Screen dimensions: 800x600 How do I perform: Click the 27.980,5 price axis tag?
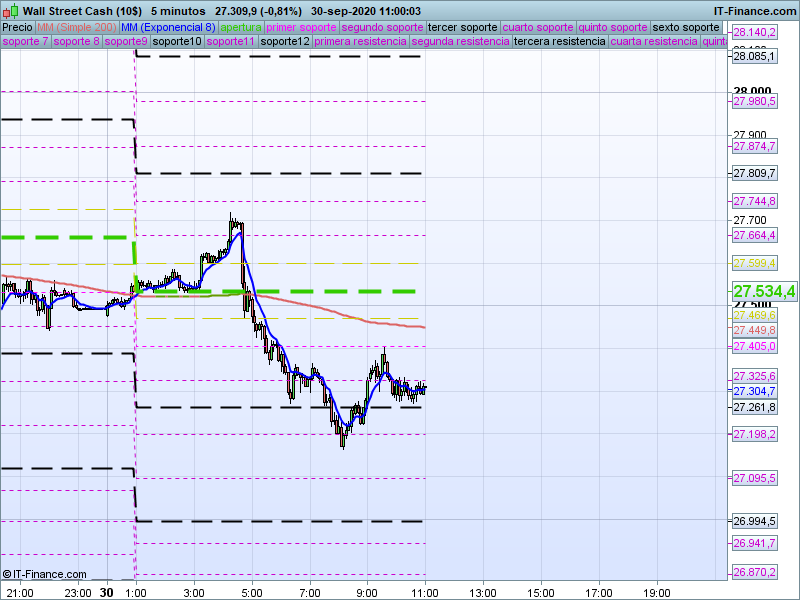(755, 101)
